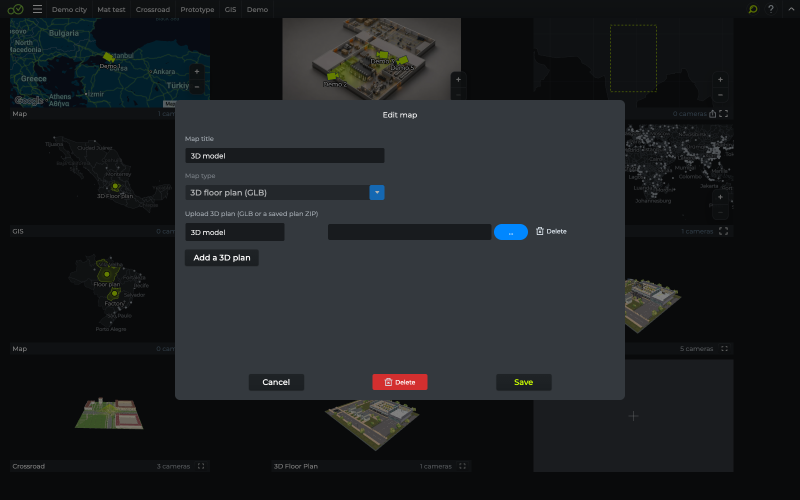Image resolution: width=800 pixels, height=500 pixels.
Task: Collapse the top bar with chevron
Action: click(791, 9)
